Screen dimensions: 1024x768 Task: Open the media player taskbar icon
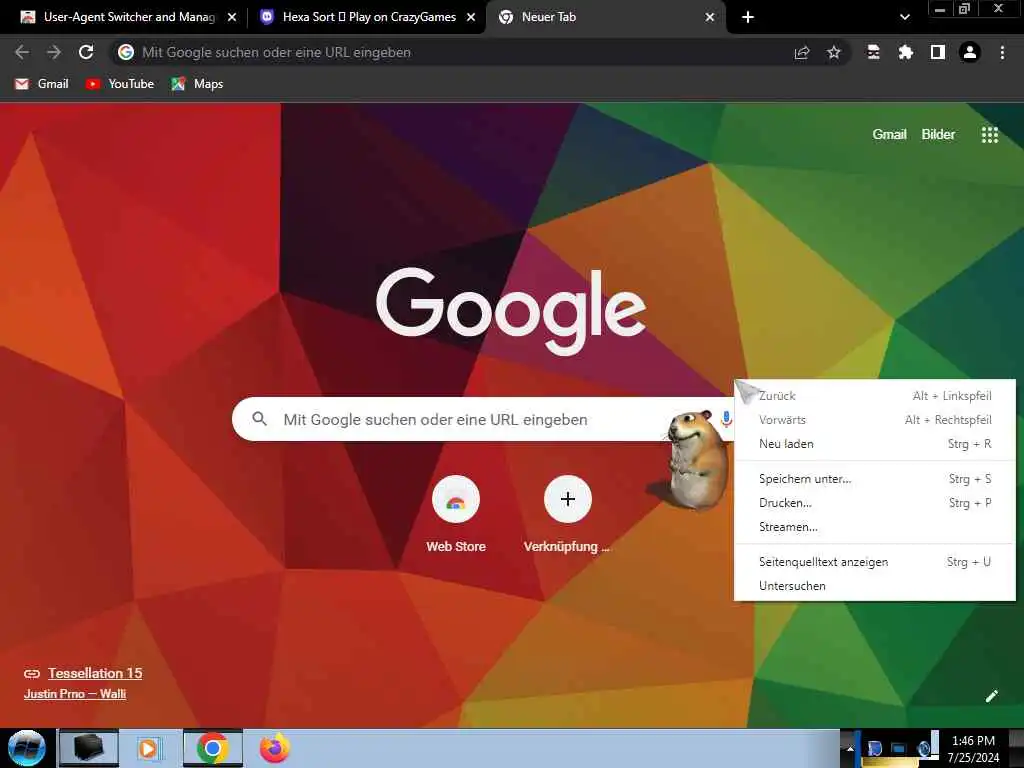(148, 748)
